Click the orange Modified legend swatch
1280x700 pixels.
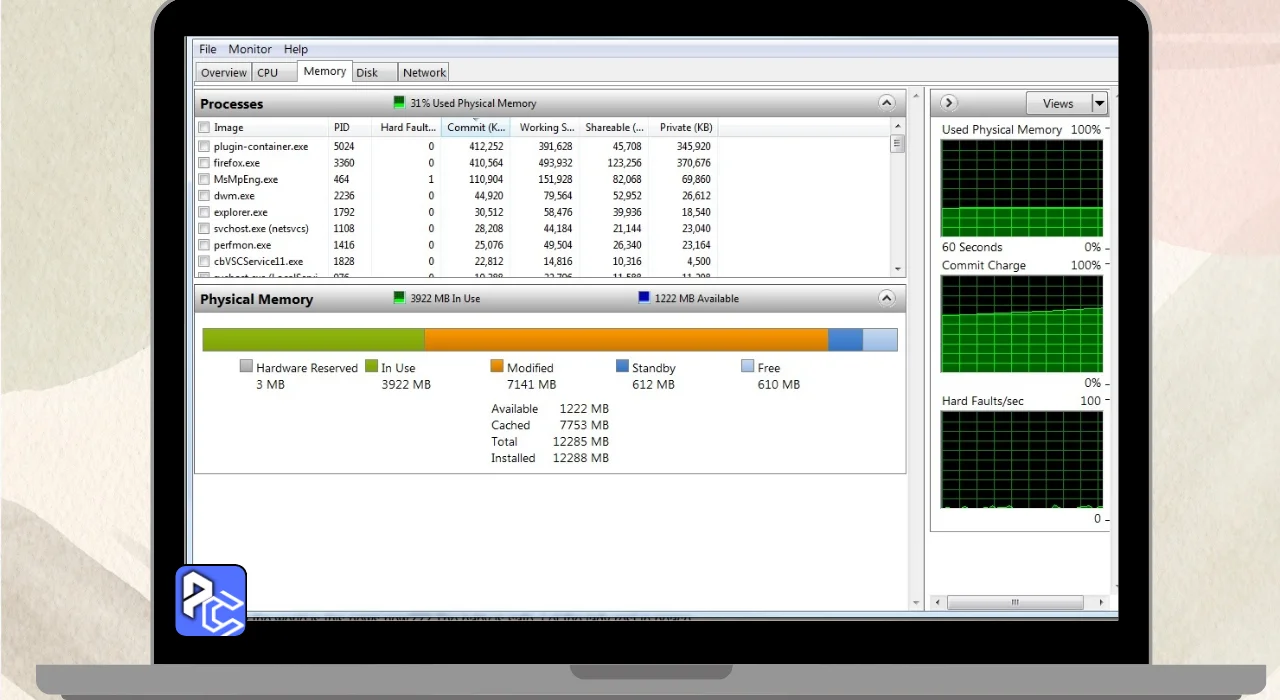tap(497, 366)
